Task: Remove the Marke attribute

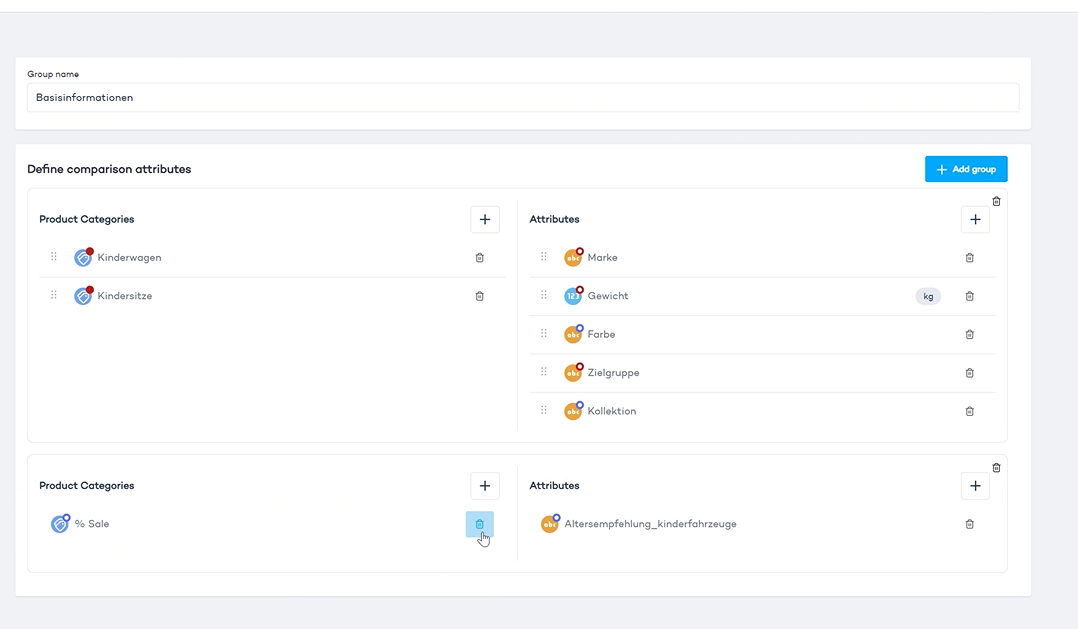Action: click(x=969, y=258)
